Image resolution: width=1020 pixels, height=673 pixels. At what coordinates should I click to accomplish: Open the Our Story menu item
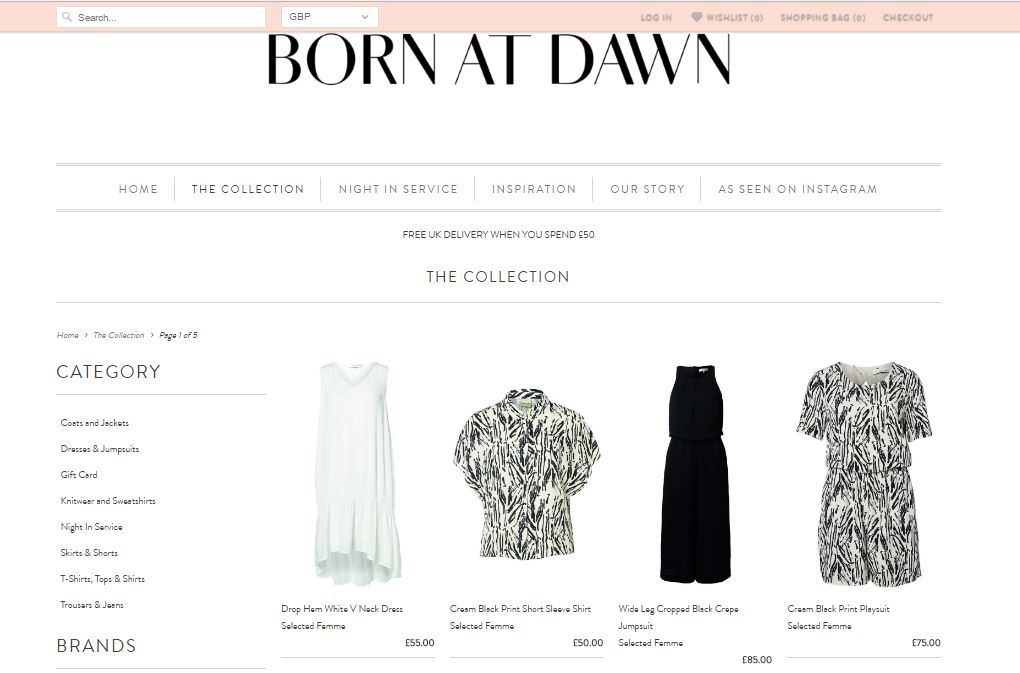(647, 189)
